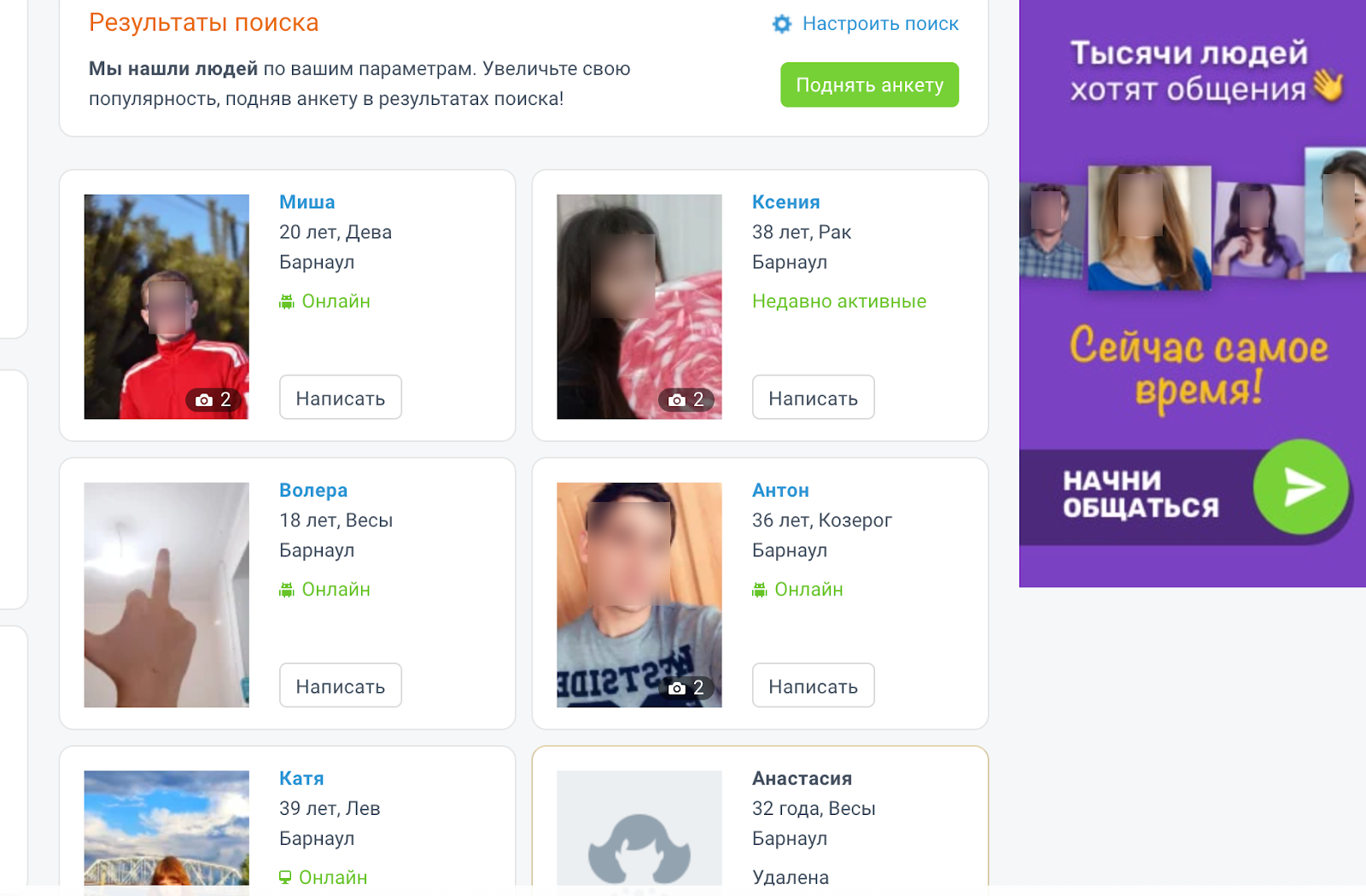
Task: Click the green send arrow in the ad
Action: coord(1301,487)
